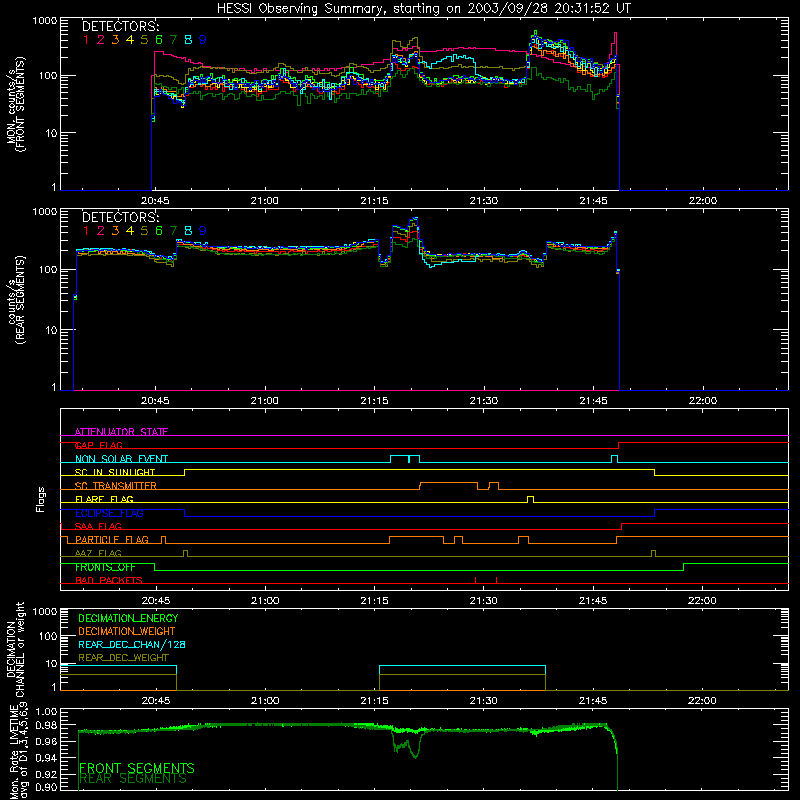Screen dimensions: 800x800
Task: Pick detector 5 legend number in rear segments plot
Action: (x=144, y=231)
